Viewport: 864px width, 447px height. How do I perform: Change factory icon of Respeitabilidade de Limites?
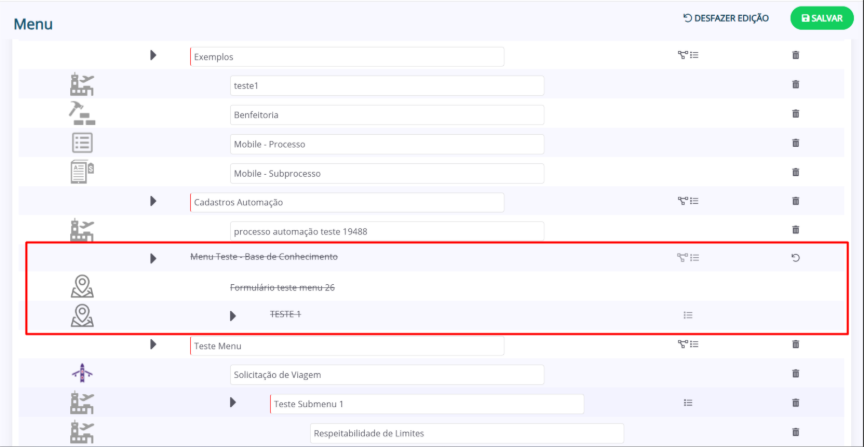coord(82,432)
